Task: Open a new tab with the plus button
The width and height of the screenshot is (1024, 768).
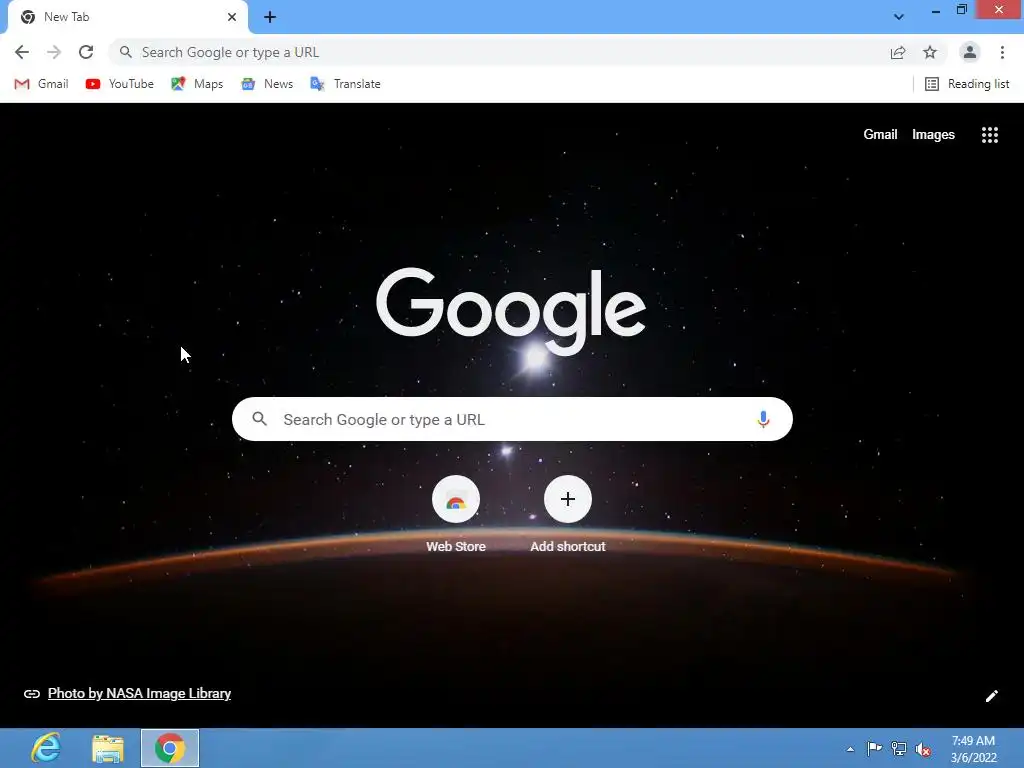Action: click(270, 18)
